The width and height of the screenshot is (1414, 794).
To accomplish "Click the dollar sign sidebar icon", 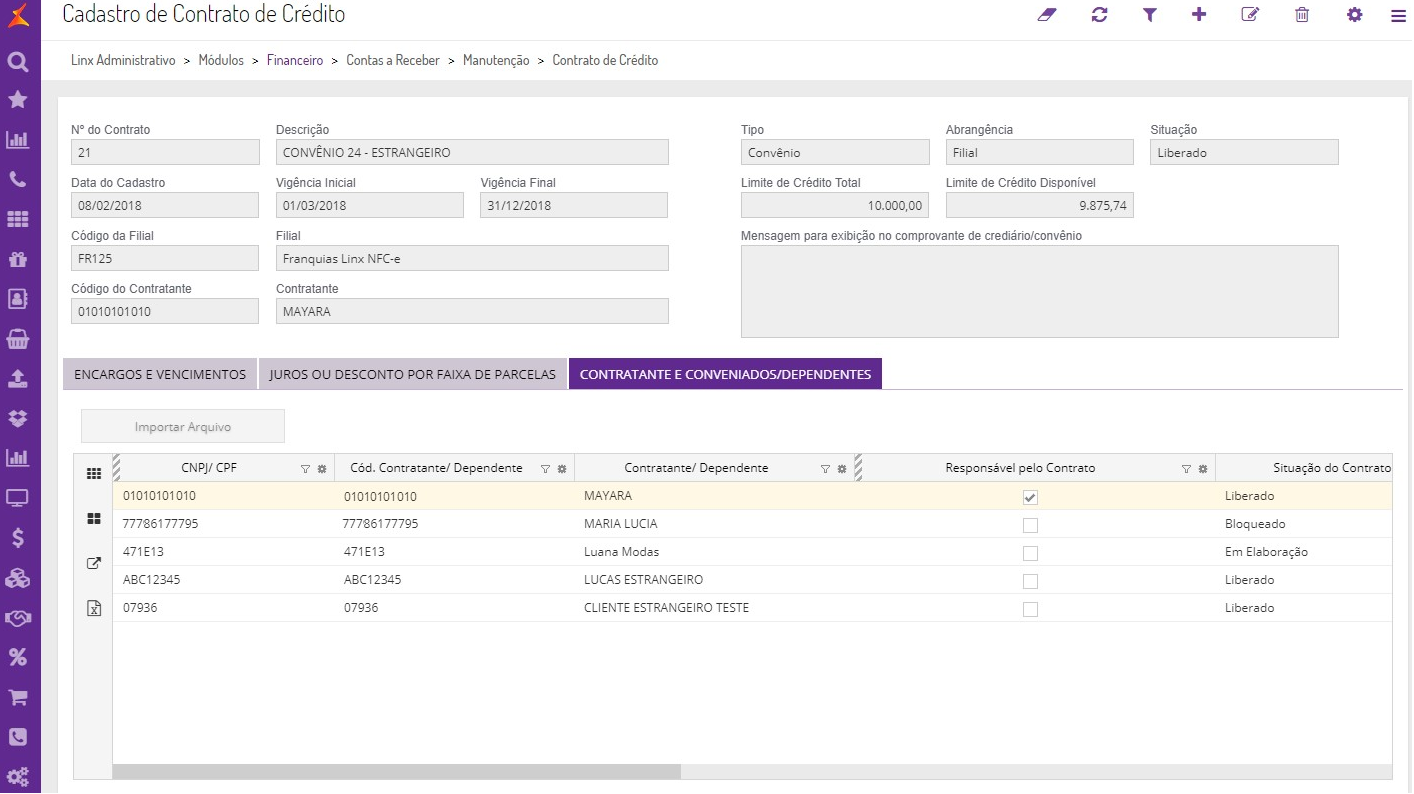I will coord(18,538).
